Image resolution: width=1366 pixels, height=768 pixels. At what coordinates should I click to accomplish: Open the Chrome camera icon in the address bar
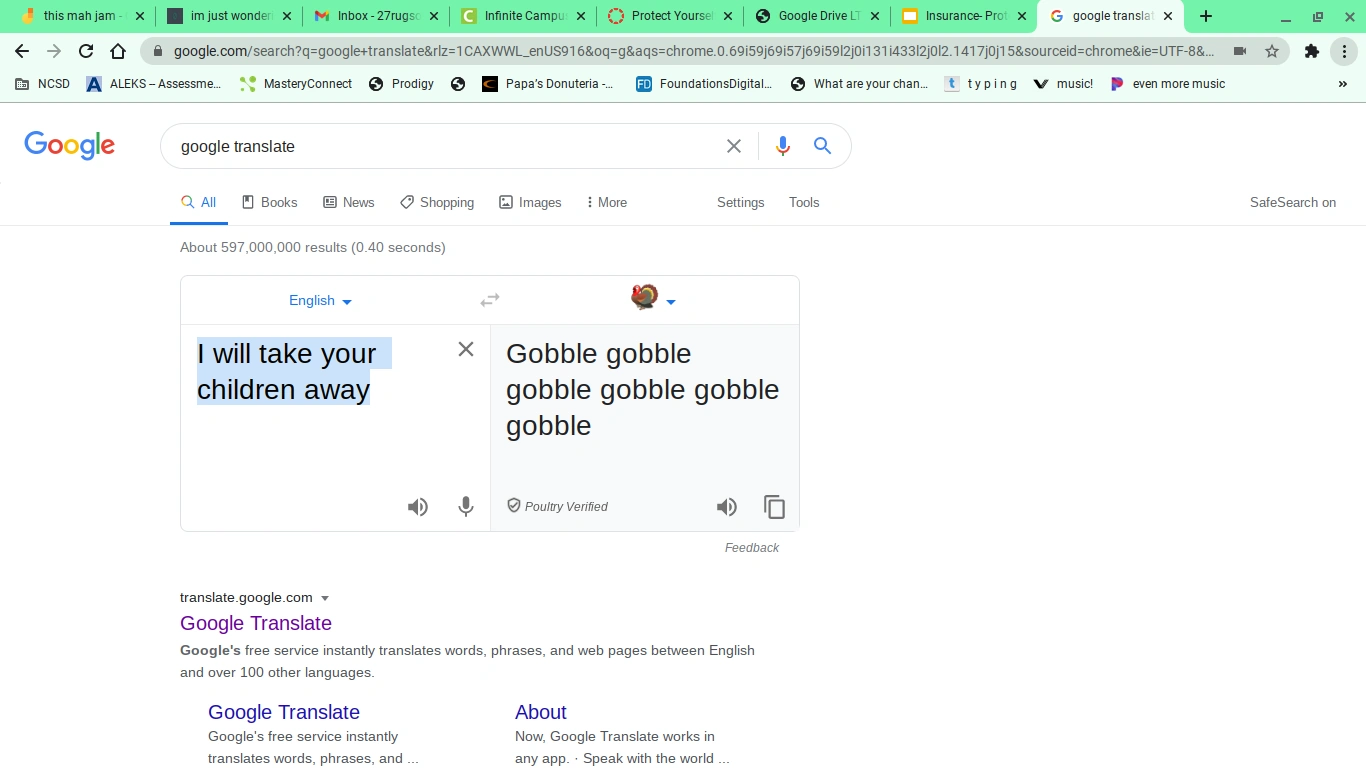point(1240,51)
